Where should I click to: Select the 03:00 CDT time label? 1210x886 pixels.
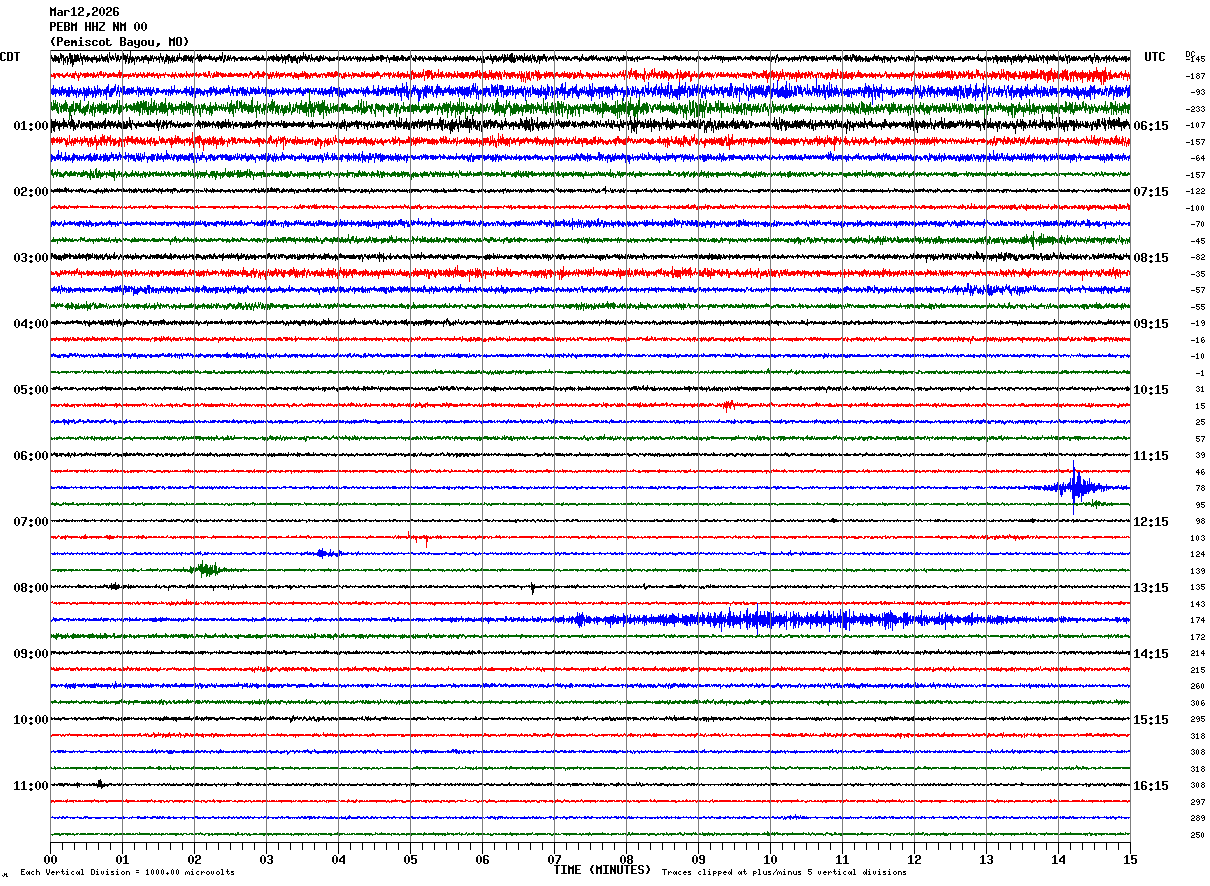(x=31, y=258)
